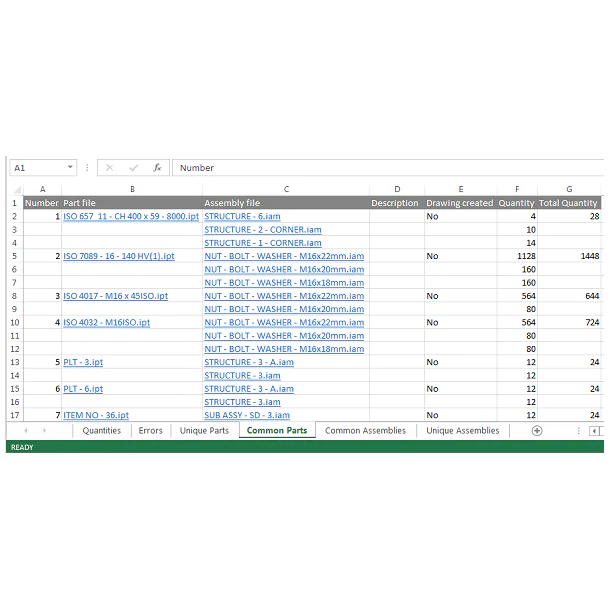610x610 pixels.
Task: Click the previous sheet navigation arrow
Action: coord(25,431)
